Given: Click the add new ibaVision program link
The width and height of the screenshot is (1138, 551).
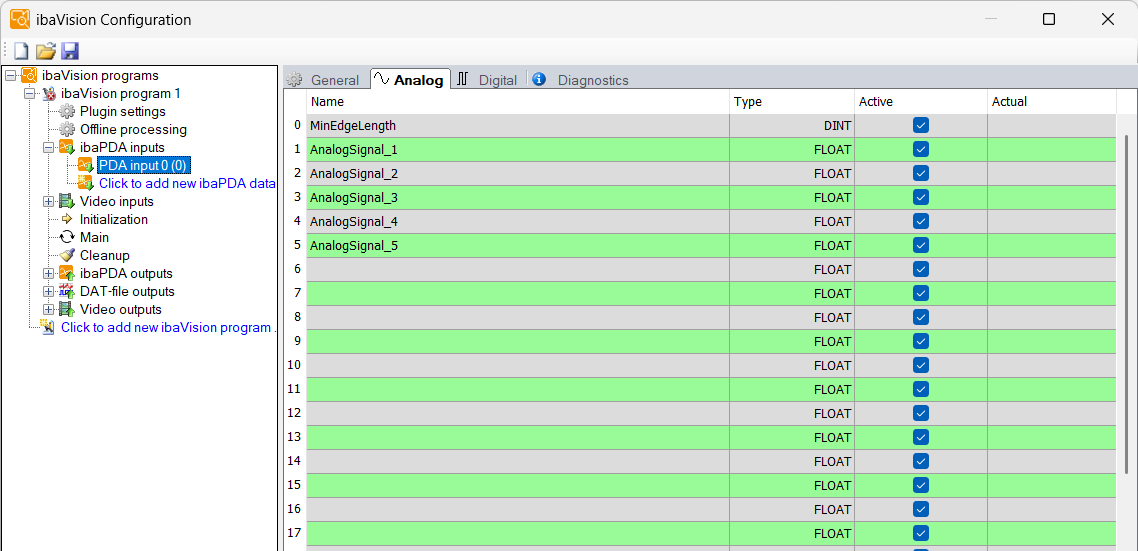Looking at the screenshot, I should pyautogui.click(x=168, y=327).
